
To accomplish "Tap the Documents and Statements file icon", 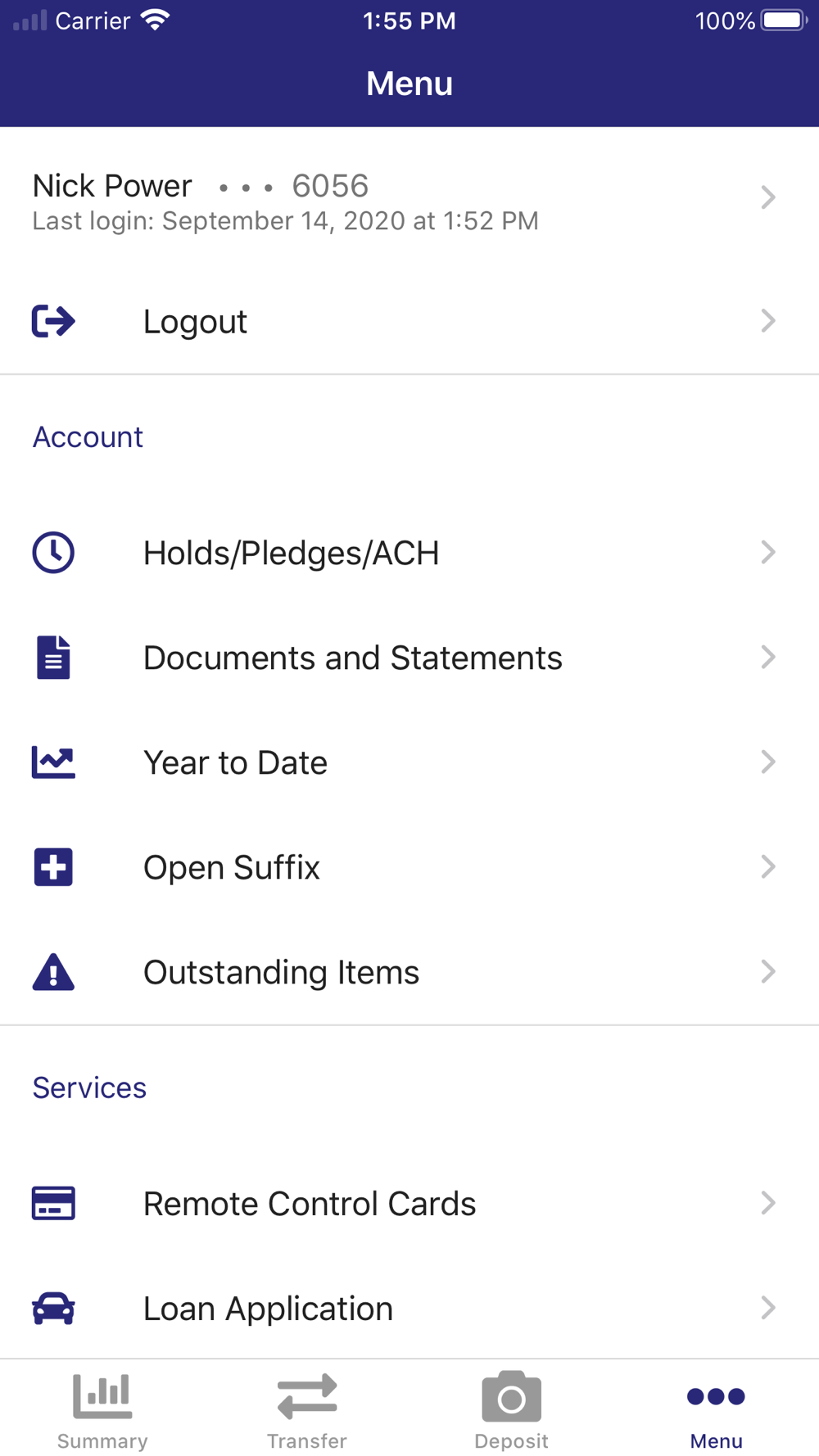I will click(53, 658).
